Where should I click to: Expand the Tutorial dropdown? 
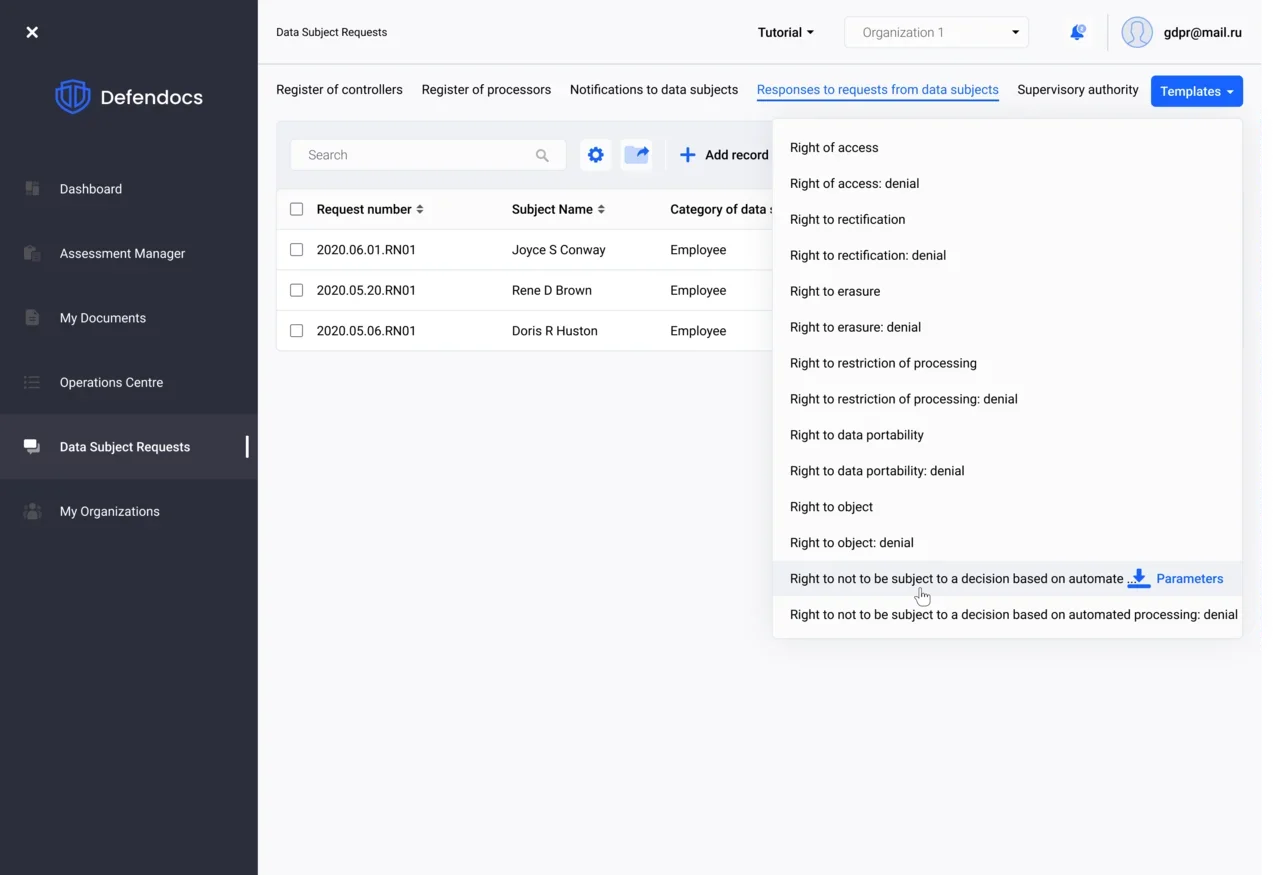[785, 32]
